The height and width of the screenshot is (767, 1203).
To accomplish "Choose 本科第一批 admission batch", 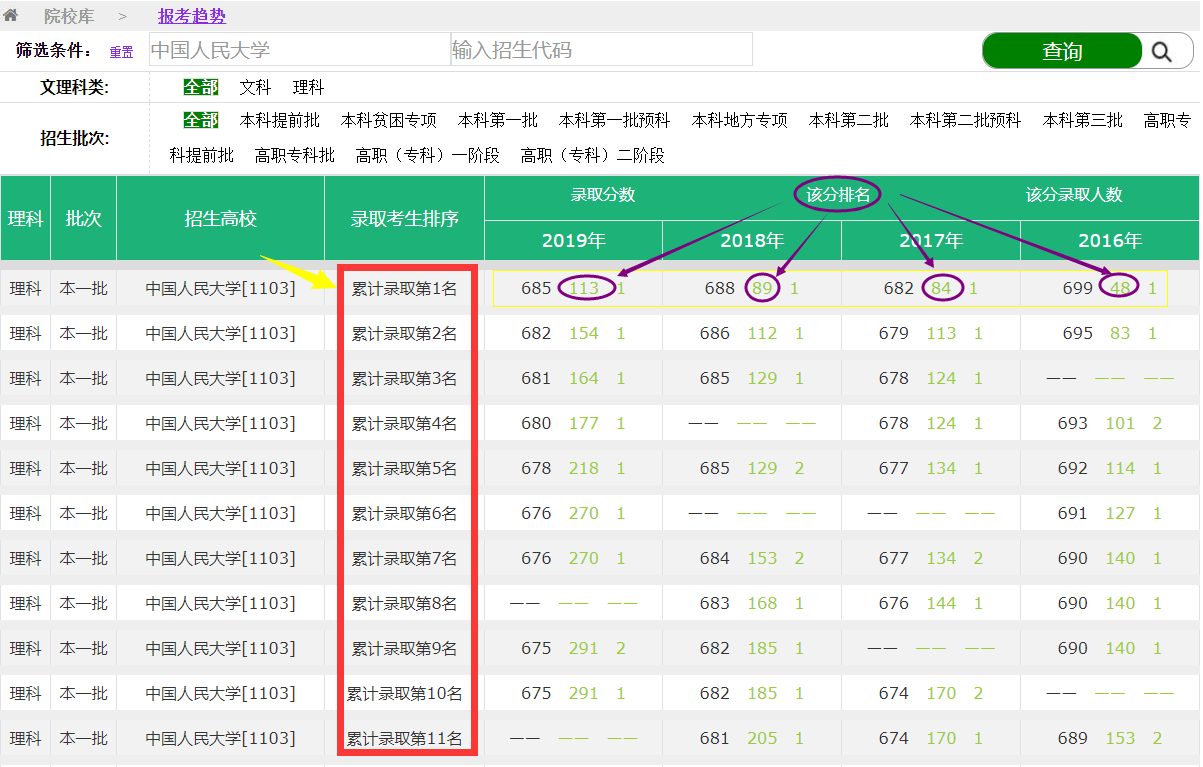I will pyautogui.click(x=498, y=121).
